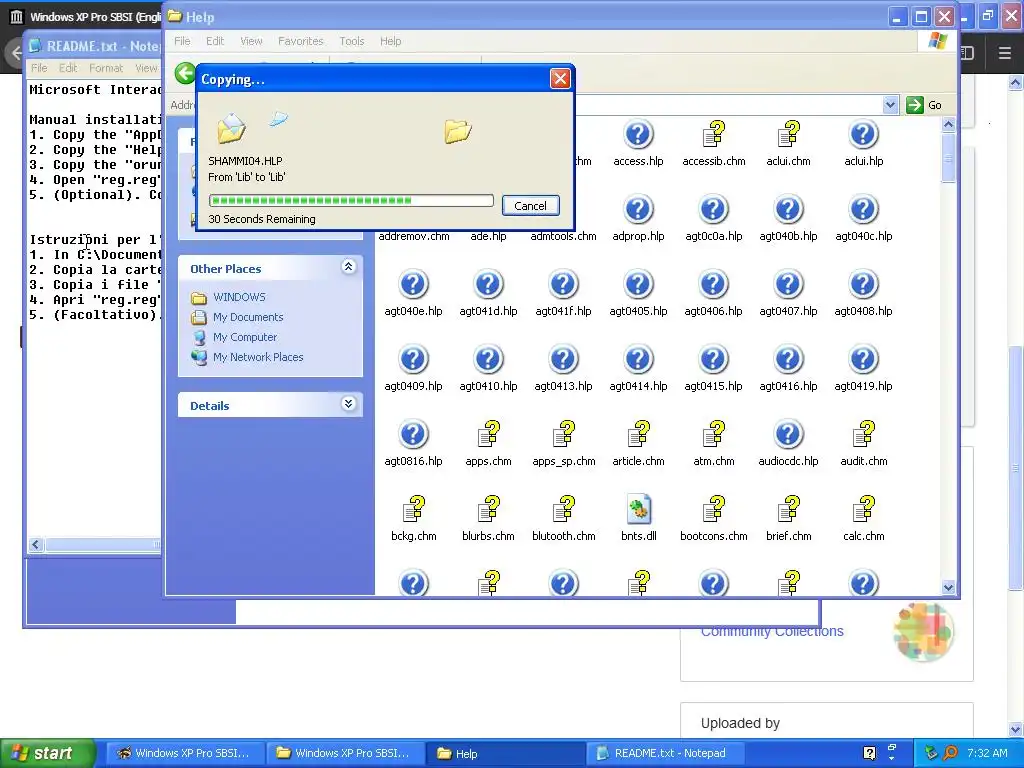Open the Tools menu
This screenshot has width=1024, height=768.
(x=351, y=41)
